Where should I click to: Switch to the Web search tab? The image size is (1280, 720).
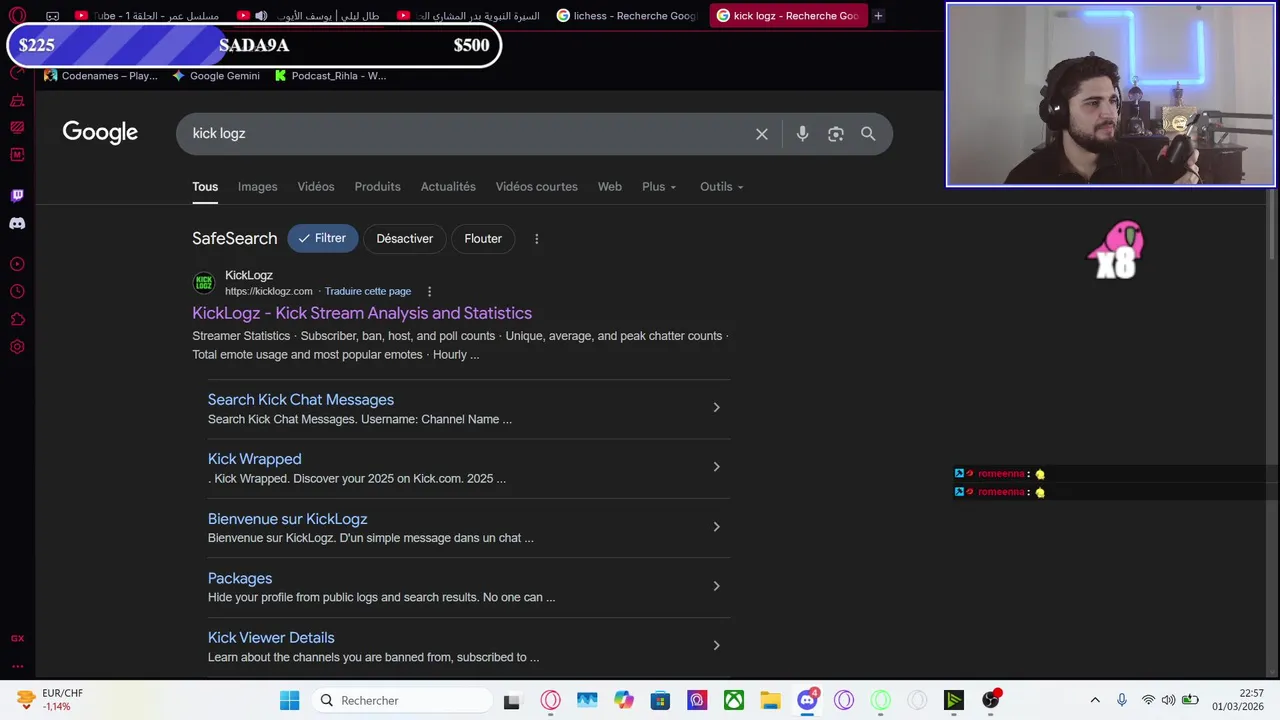pyautogui.click(x=610, y=187)
